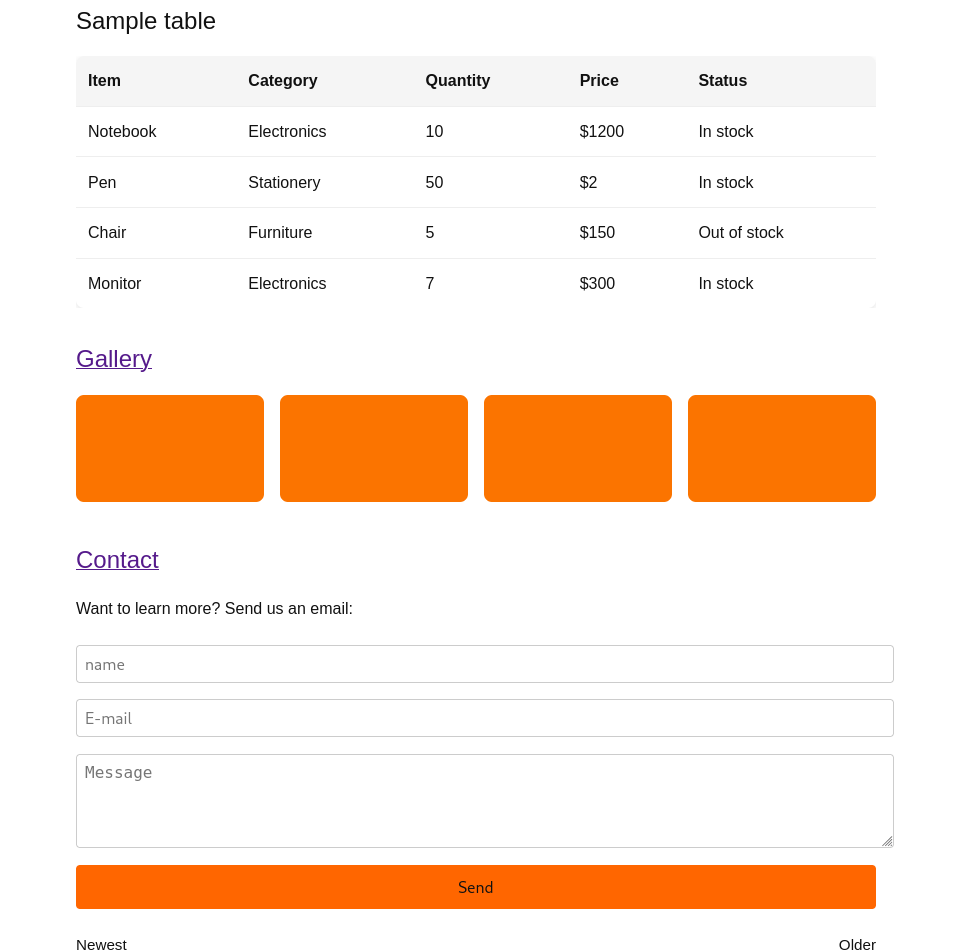
Task: Open the Gallery heading link
Action: point(114,359)
